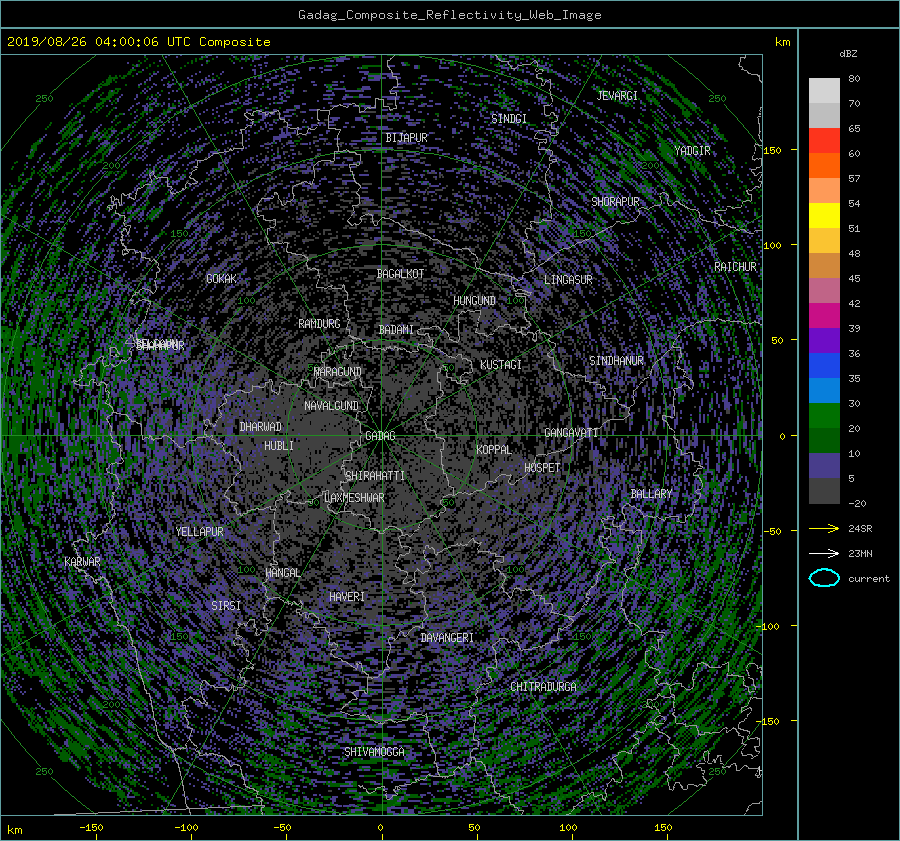Click the RAICHUR city label
900x841 pixels.
735,267
